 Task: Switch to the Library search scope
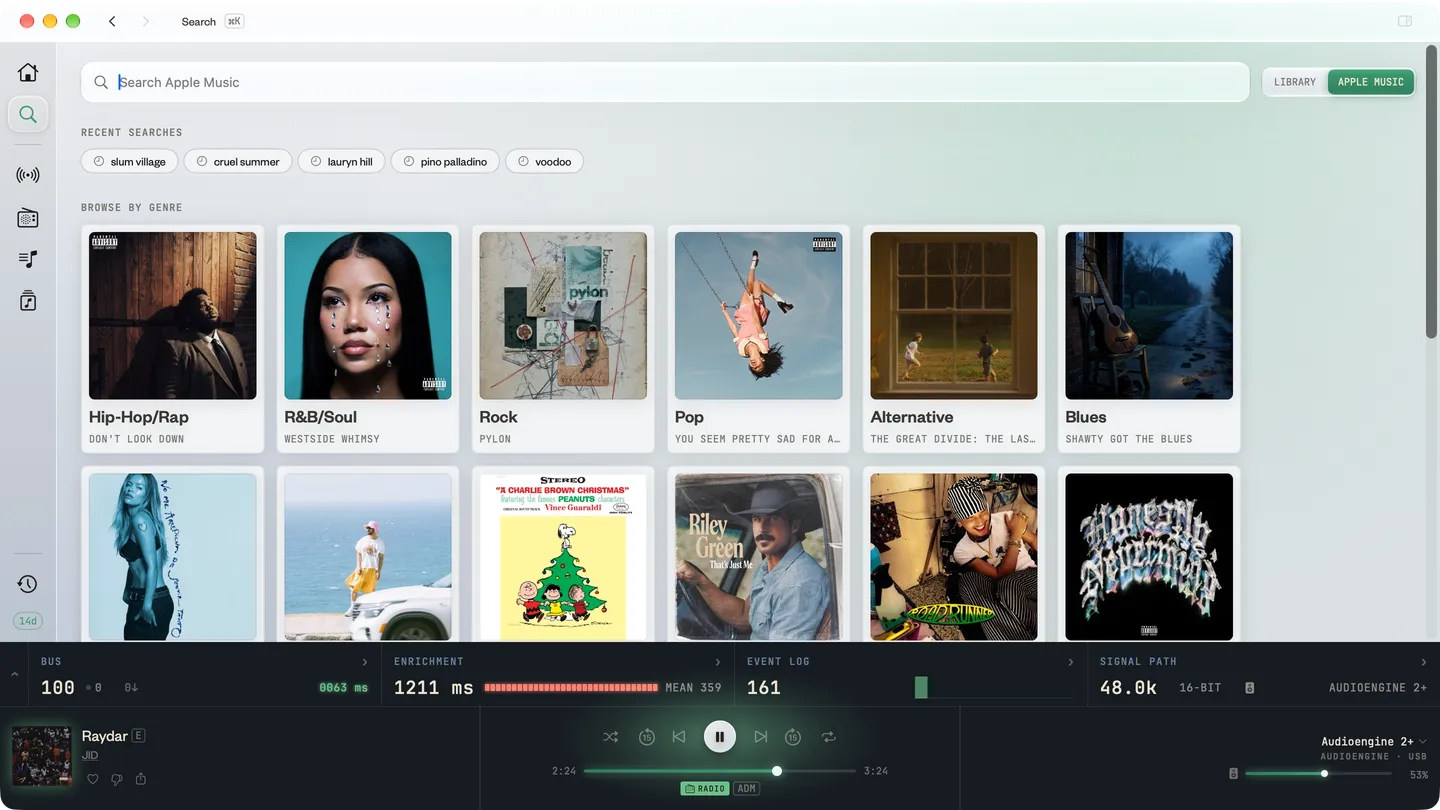pyautogui.click(x=1295, y=82)
